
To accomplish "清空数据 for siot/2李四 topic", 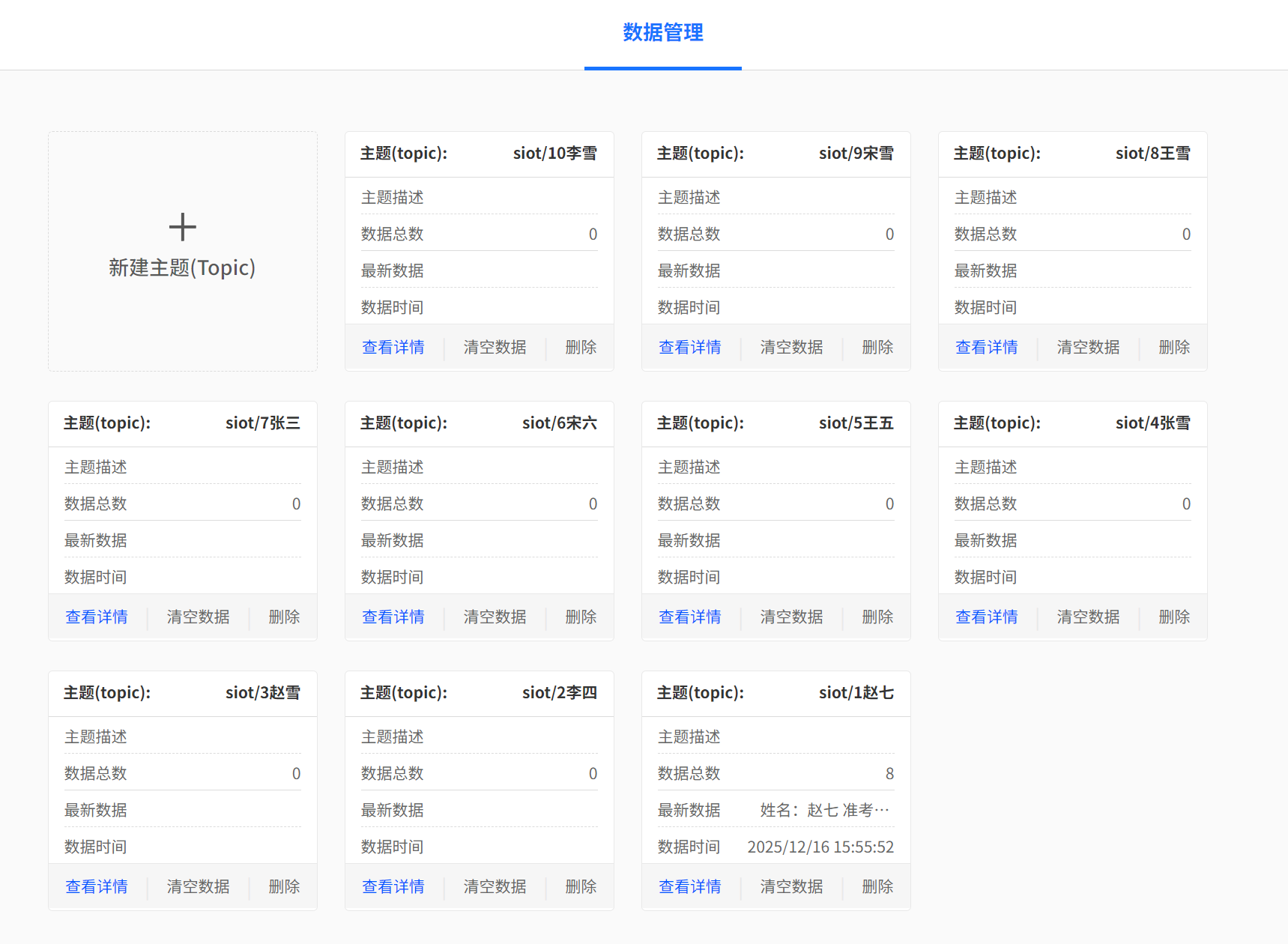I will pyautogui.click(x=495, y=886).
